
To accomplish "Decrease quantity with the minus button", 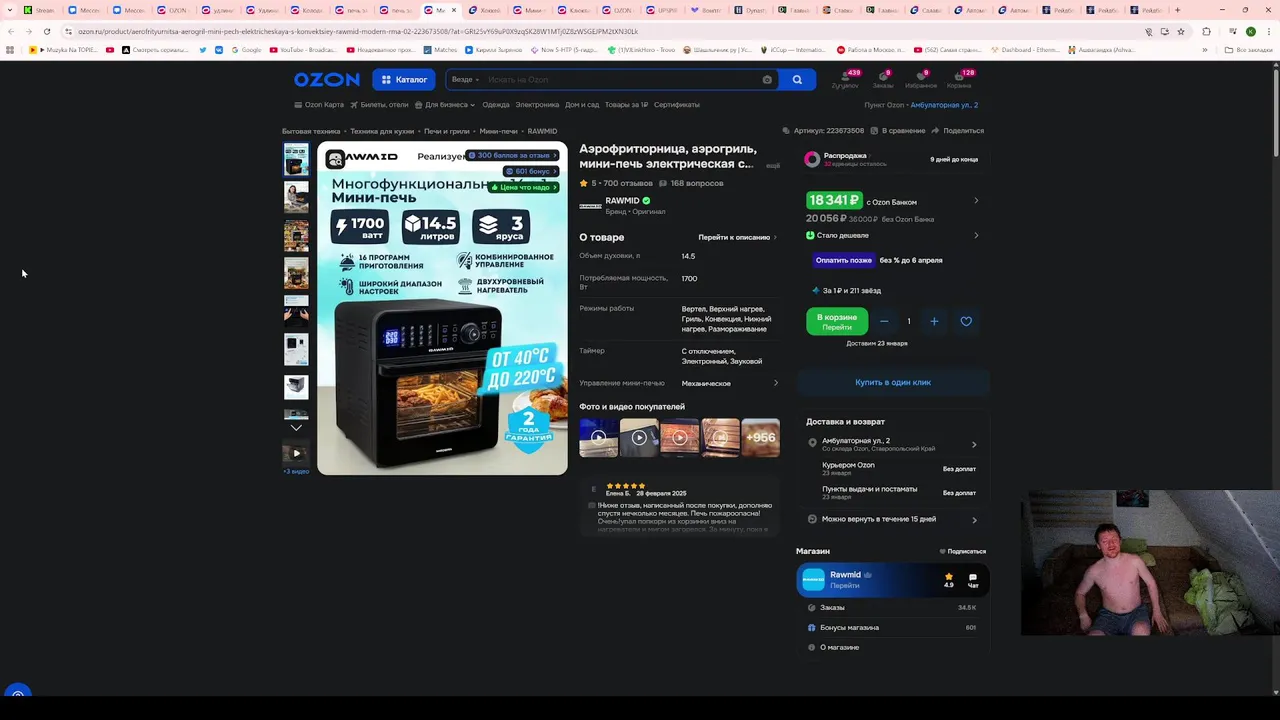I will pyautogui.click(x=884, y=321).
